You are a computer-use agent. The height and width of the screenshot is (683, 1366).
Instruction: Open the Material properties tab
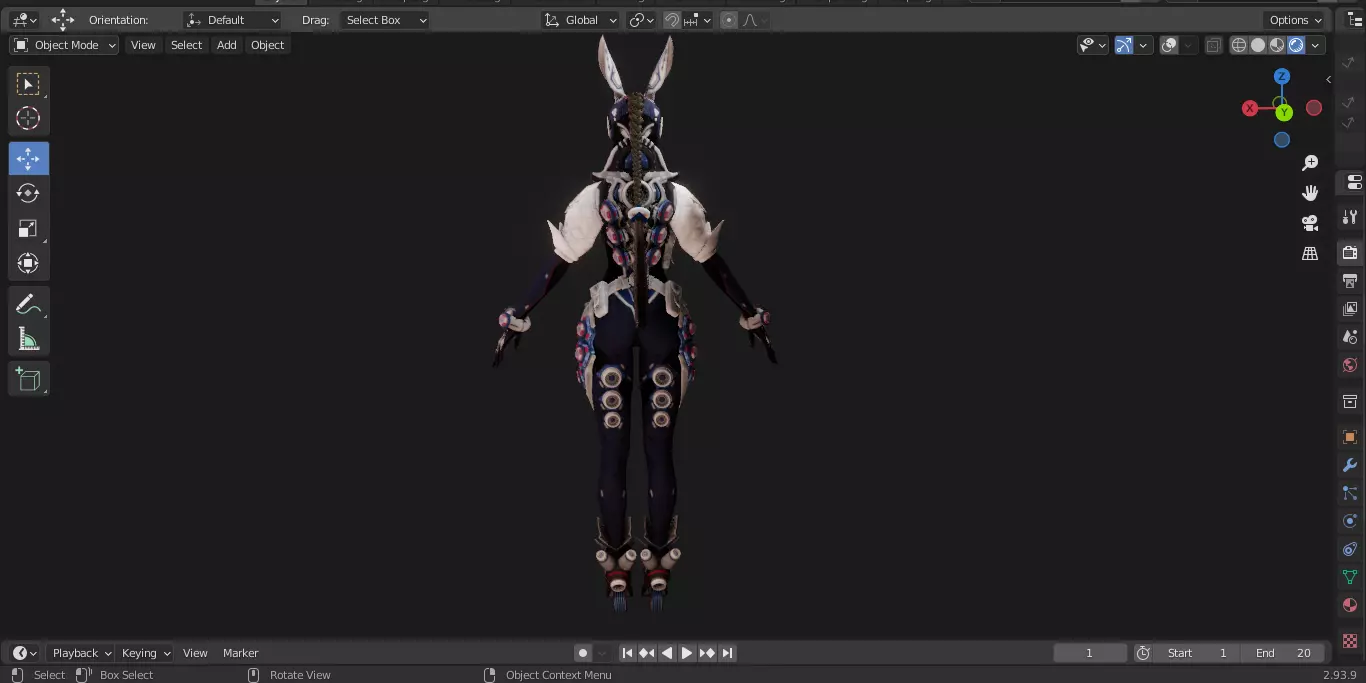point(1350,605)
